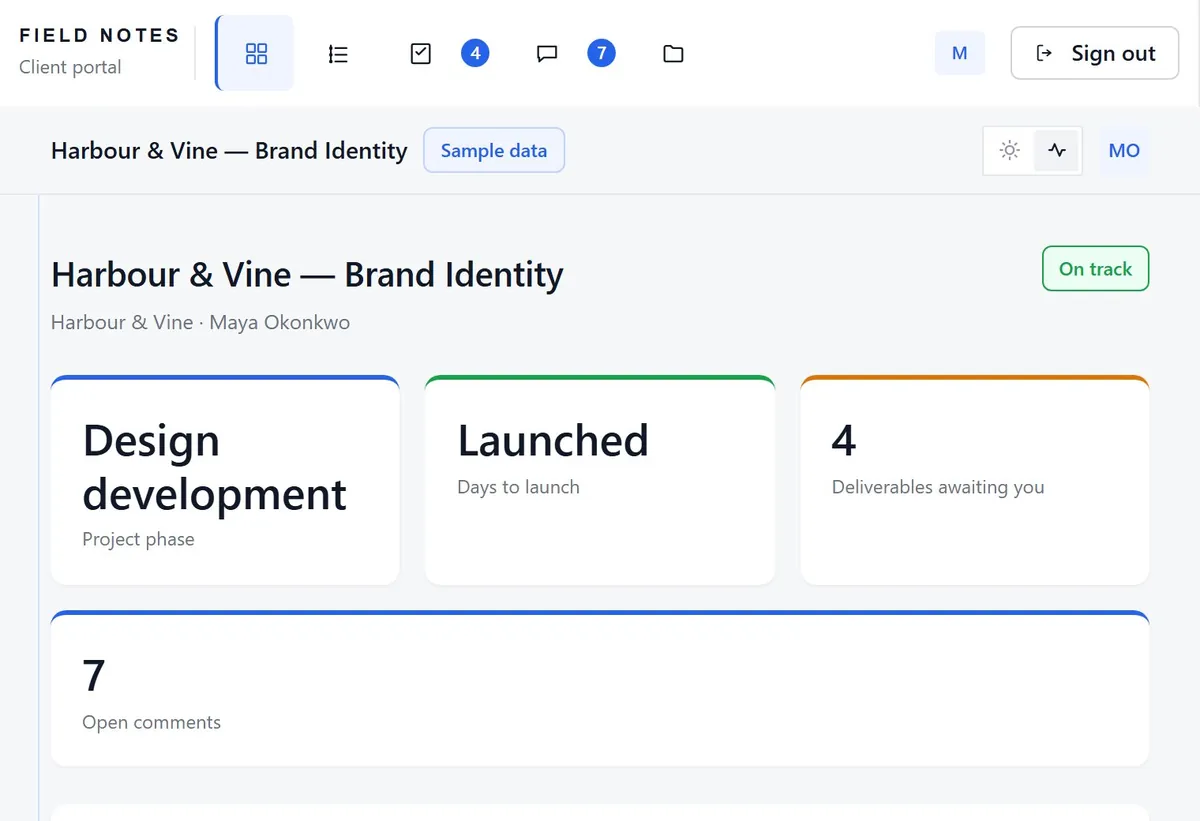Open the Deliverables awaiting you card

pos(975,480)
